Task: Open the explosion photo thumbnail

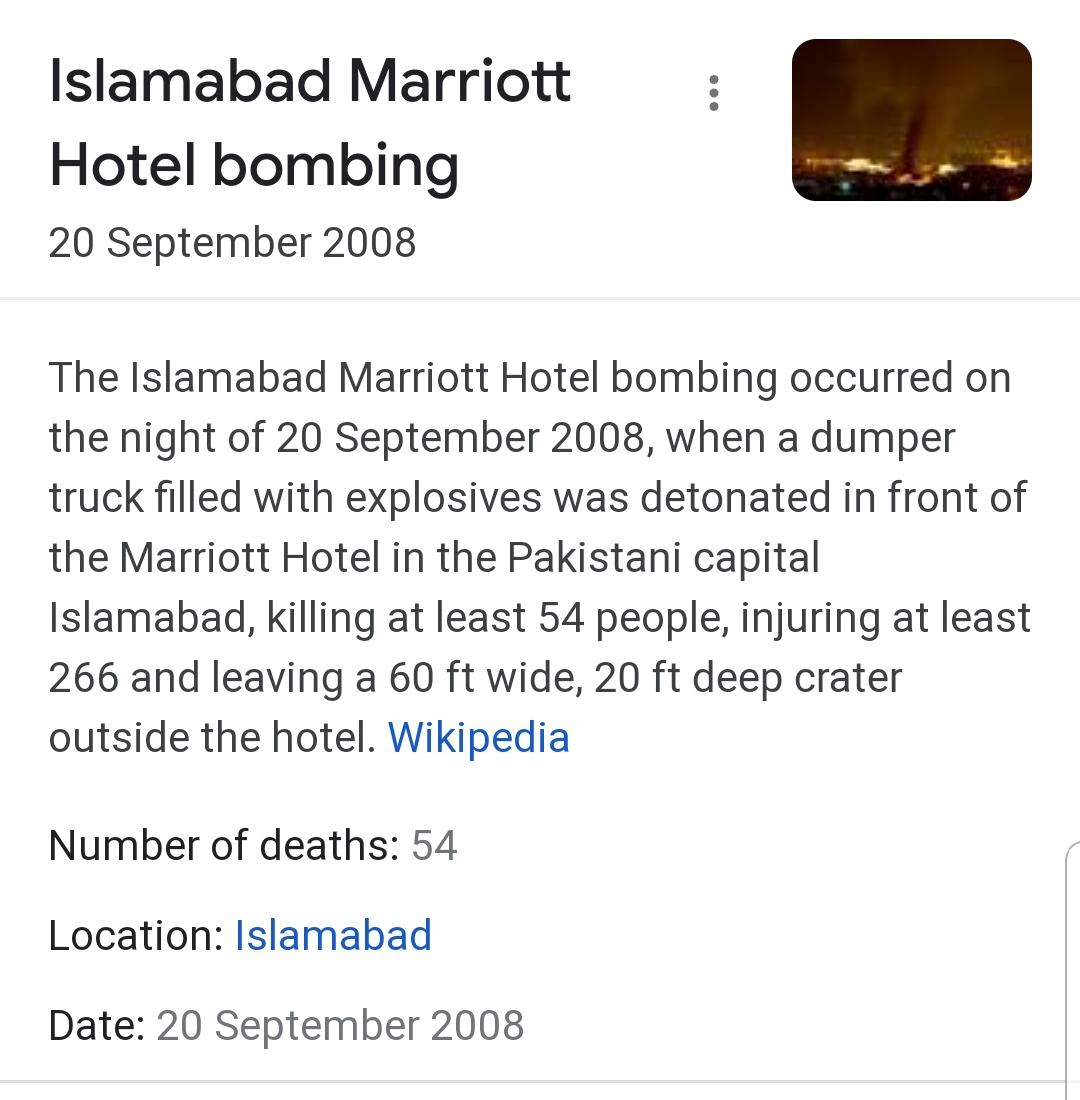Action: [912, 120]
